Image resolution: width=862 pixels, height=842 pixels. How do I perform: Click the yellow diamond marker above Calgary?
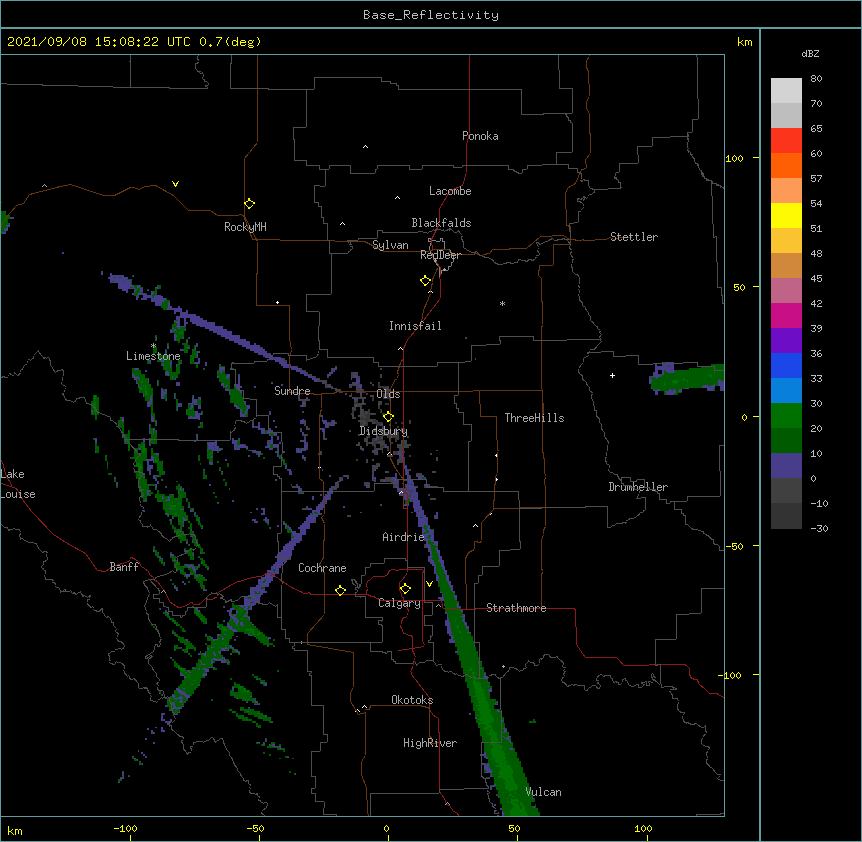tap(405, 589)
